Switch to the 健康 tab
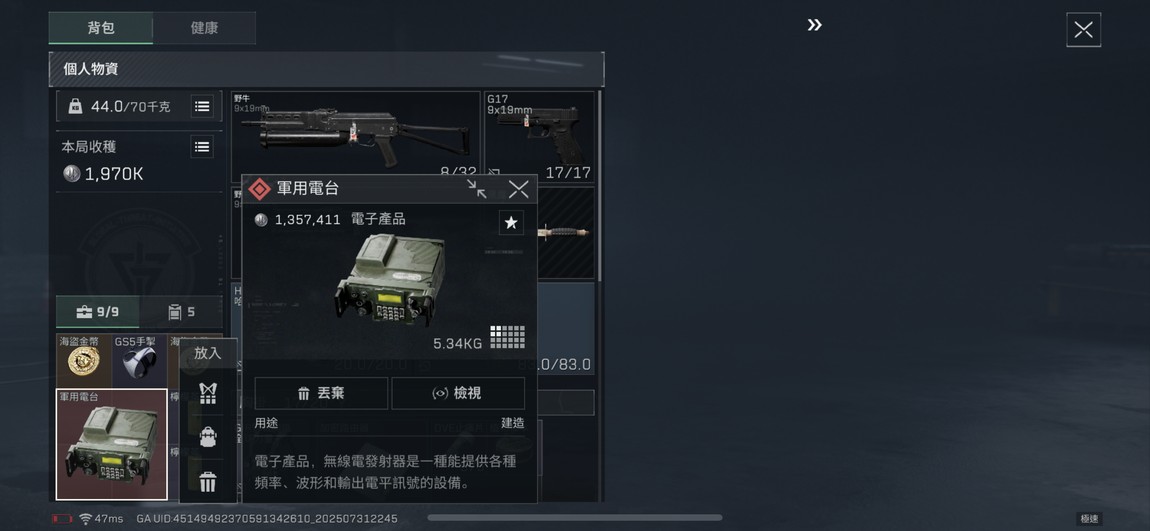 (x=204, y=28)
